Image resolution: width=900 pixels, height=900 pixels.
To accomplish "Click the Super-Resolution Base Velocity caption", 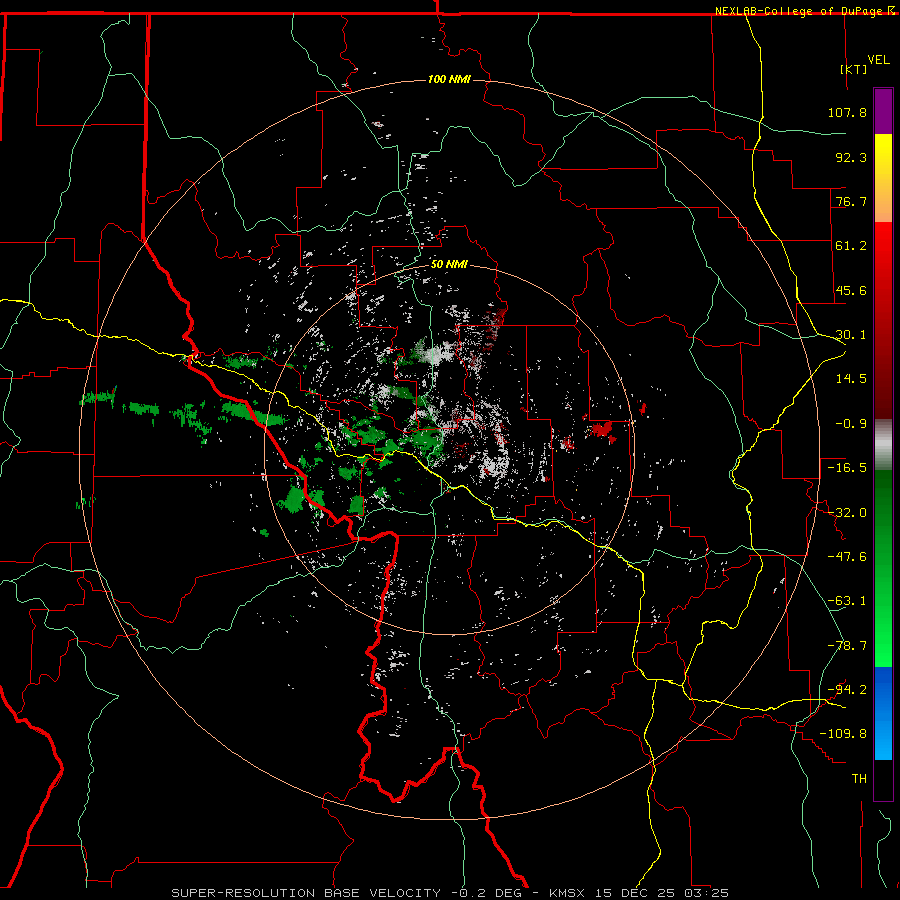I will point(450,893).
